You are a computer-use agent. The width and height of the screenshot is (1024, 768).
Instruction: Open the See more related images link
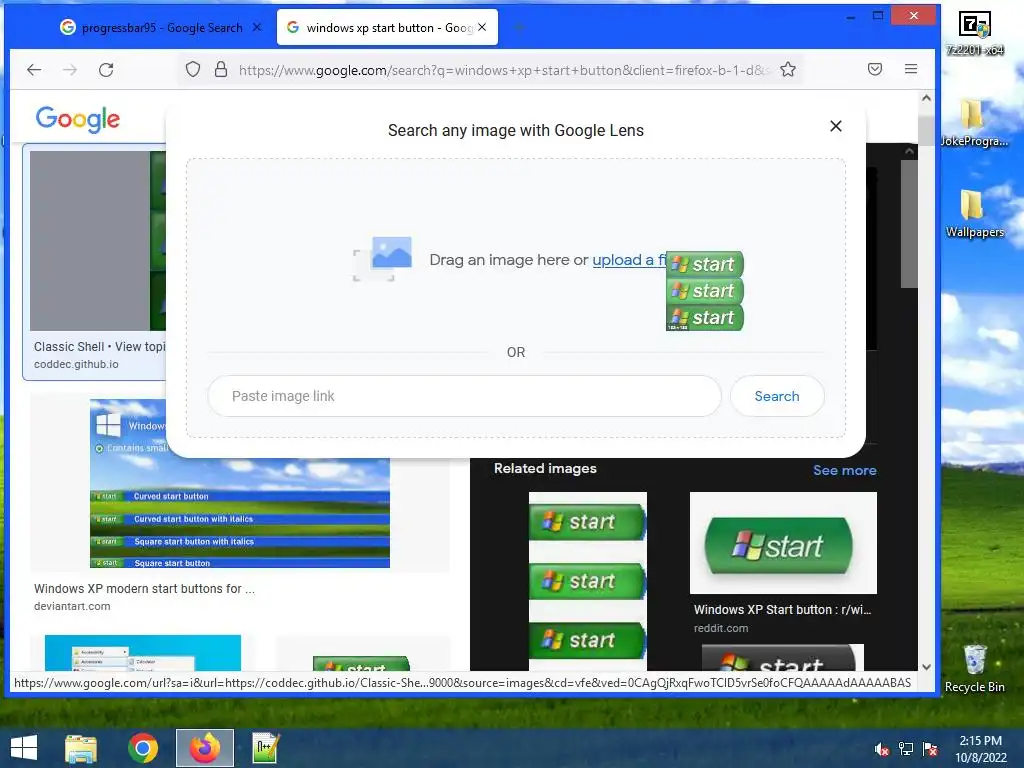pyautogui.click(x=844, y=470)
